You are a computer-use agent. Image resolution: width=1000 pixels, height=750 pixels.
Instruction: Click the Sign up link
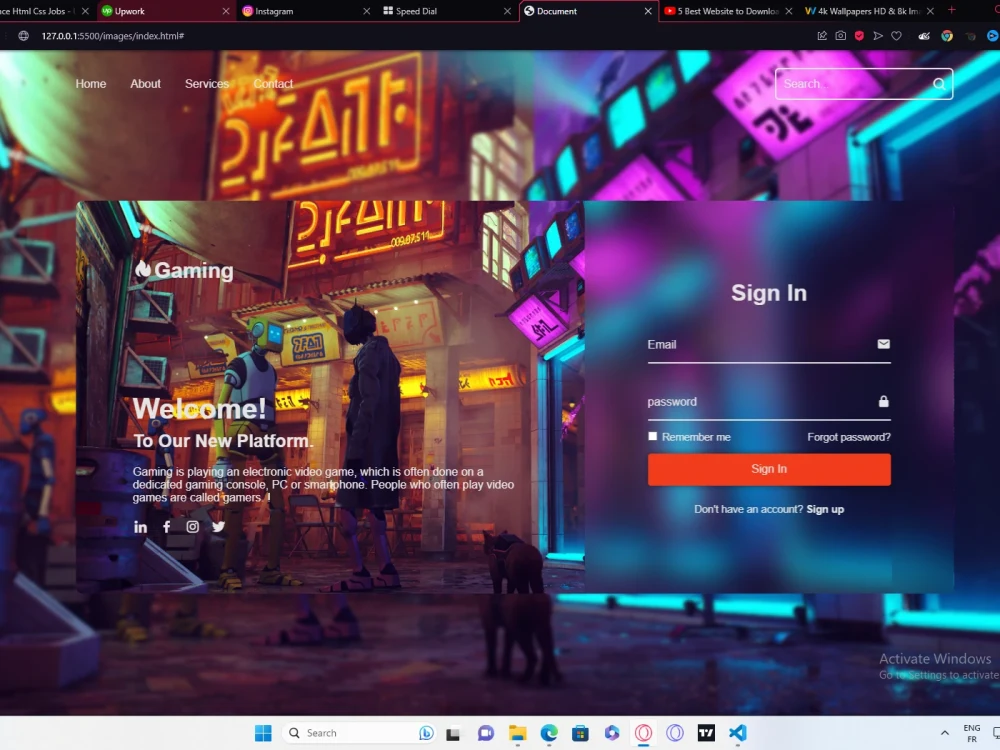pyautogui.click(x=825, y=509)
